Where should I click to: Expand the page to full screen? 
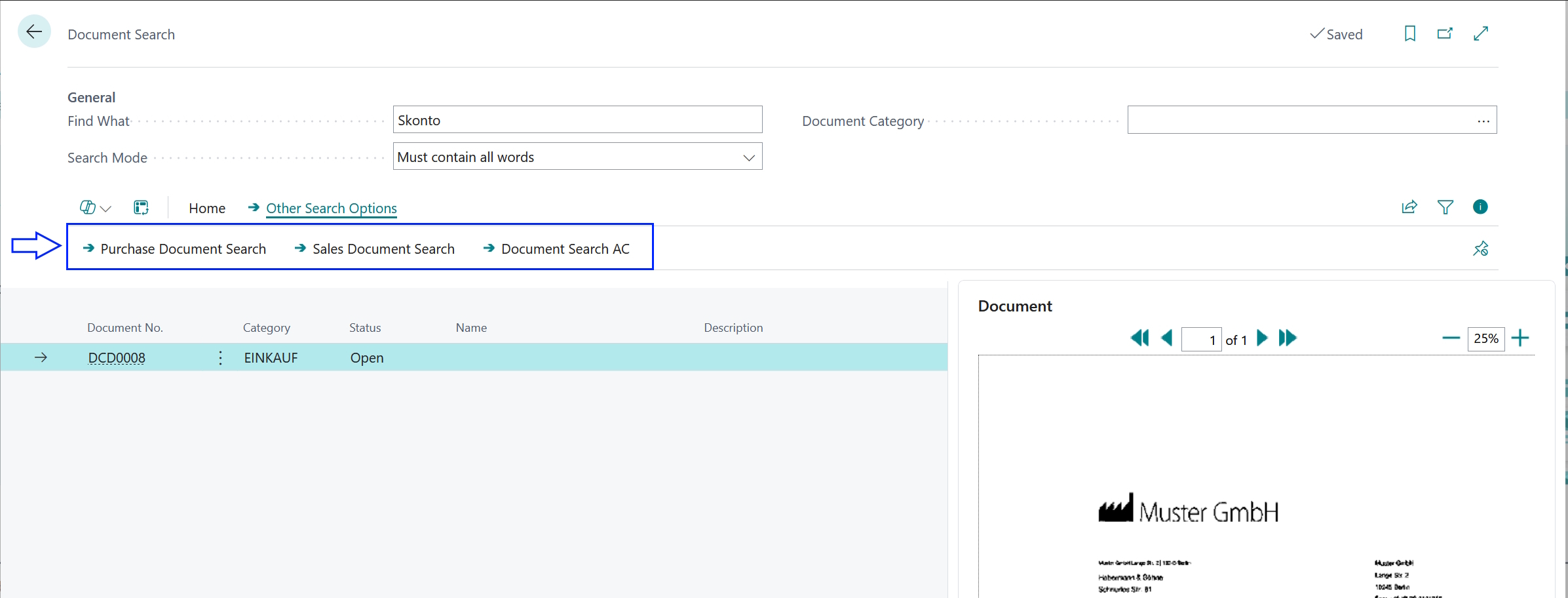[1481, 33]
